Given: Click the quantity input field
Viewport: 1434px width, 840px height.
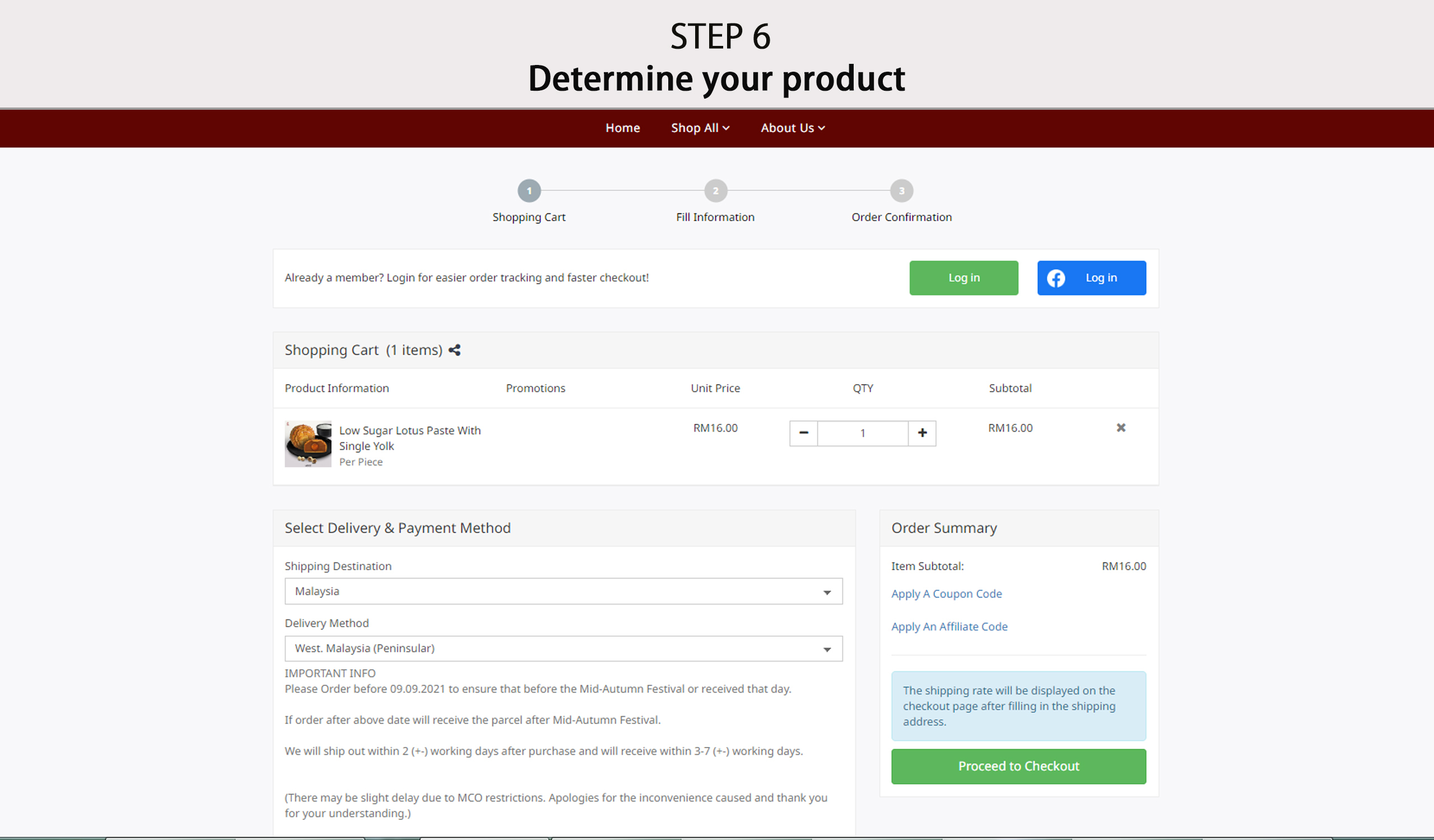Looking at the screenshot, I should (862, 433).
